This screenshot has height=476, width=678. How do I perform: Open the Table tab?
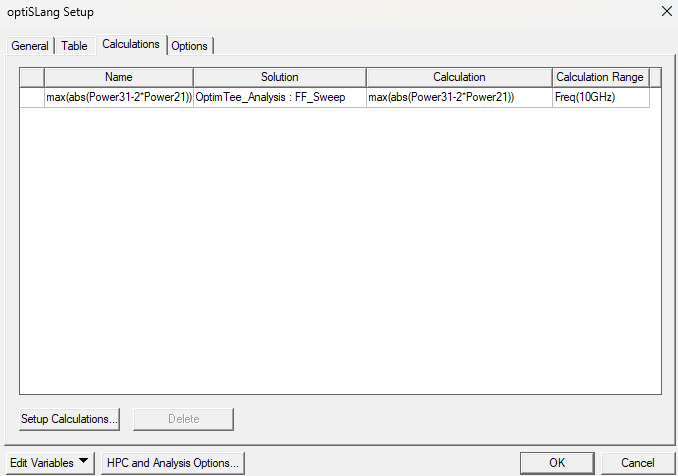(74, 46)
